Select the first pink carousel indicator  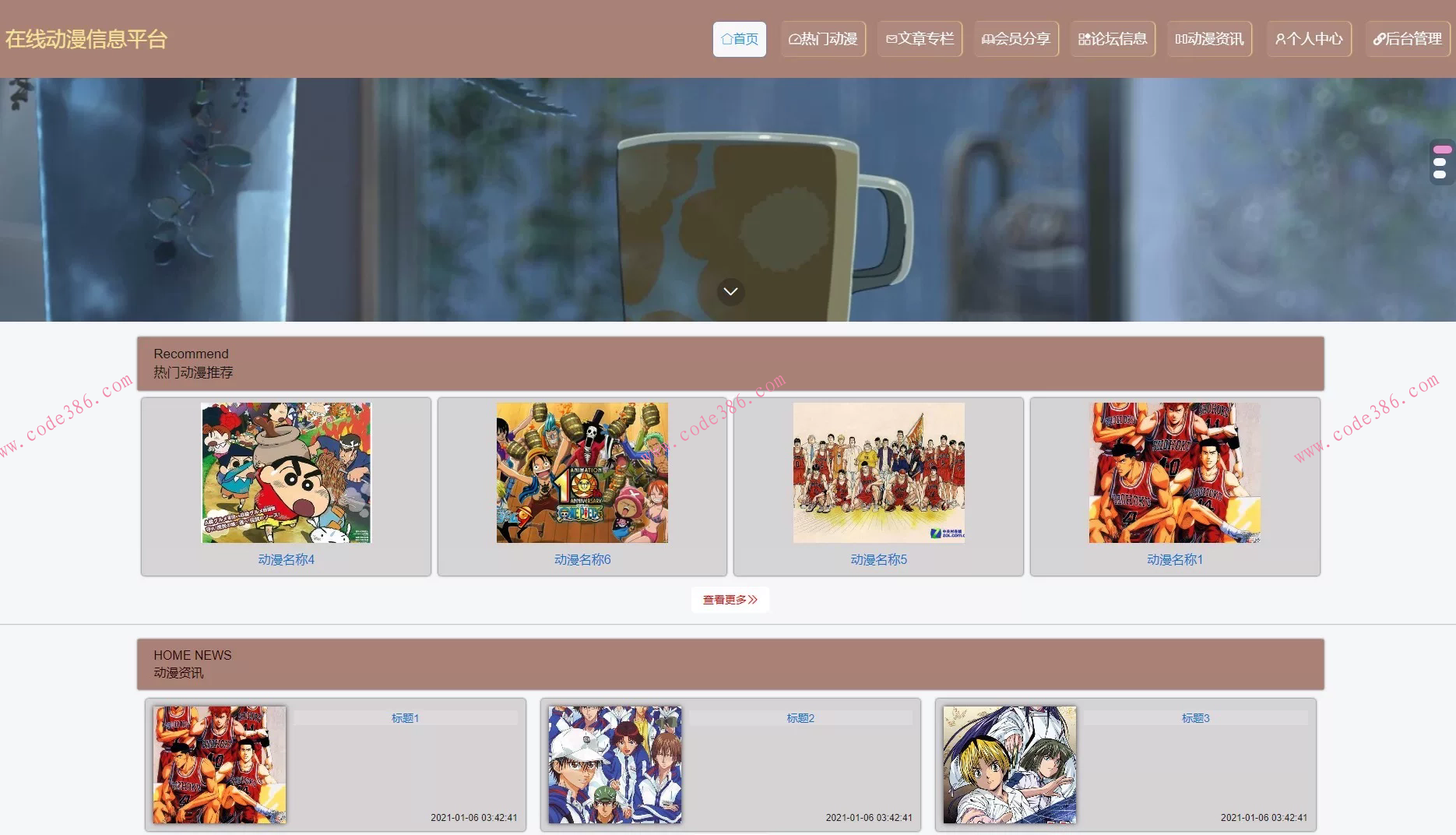pyautogui.click(x=1442, y=150)
